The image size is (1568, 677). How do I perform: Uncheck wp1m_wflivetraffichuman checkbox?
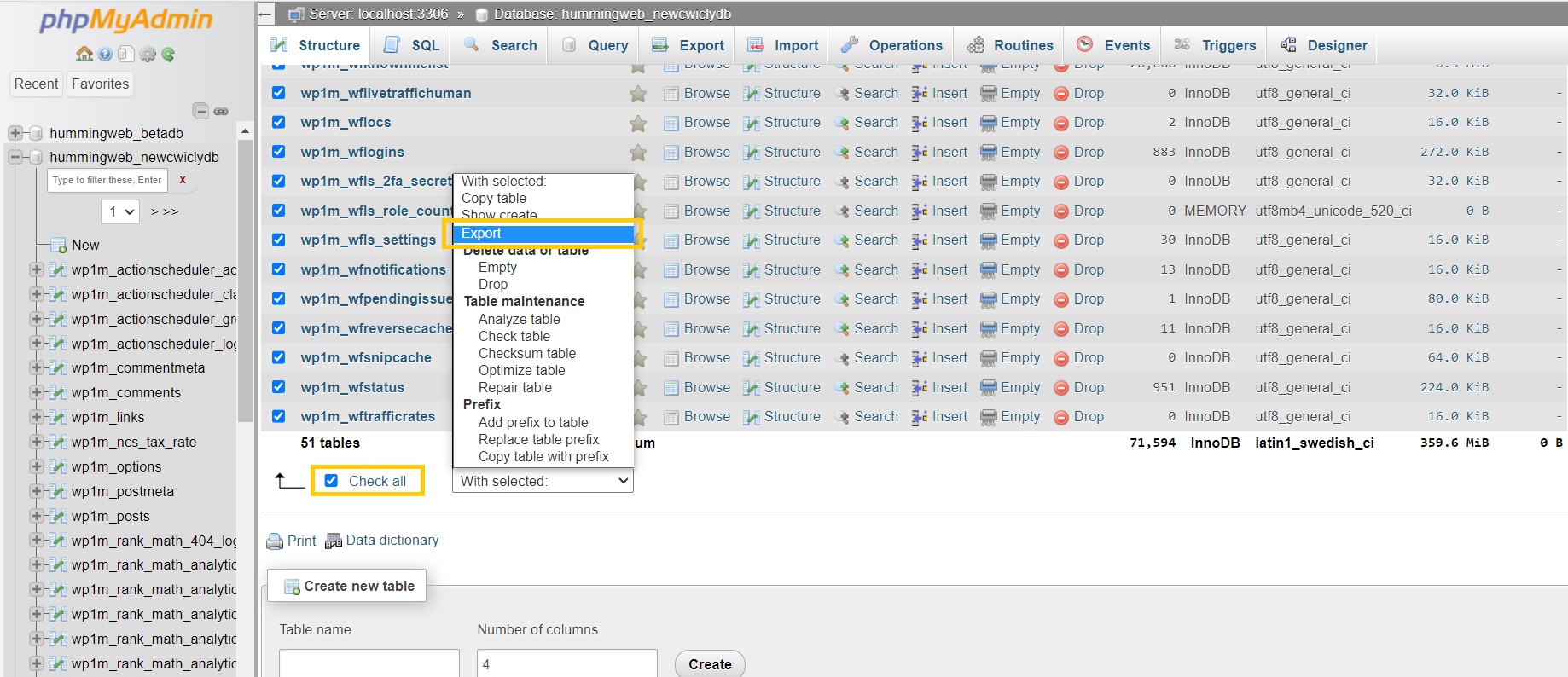click(x=278, y=92)
